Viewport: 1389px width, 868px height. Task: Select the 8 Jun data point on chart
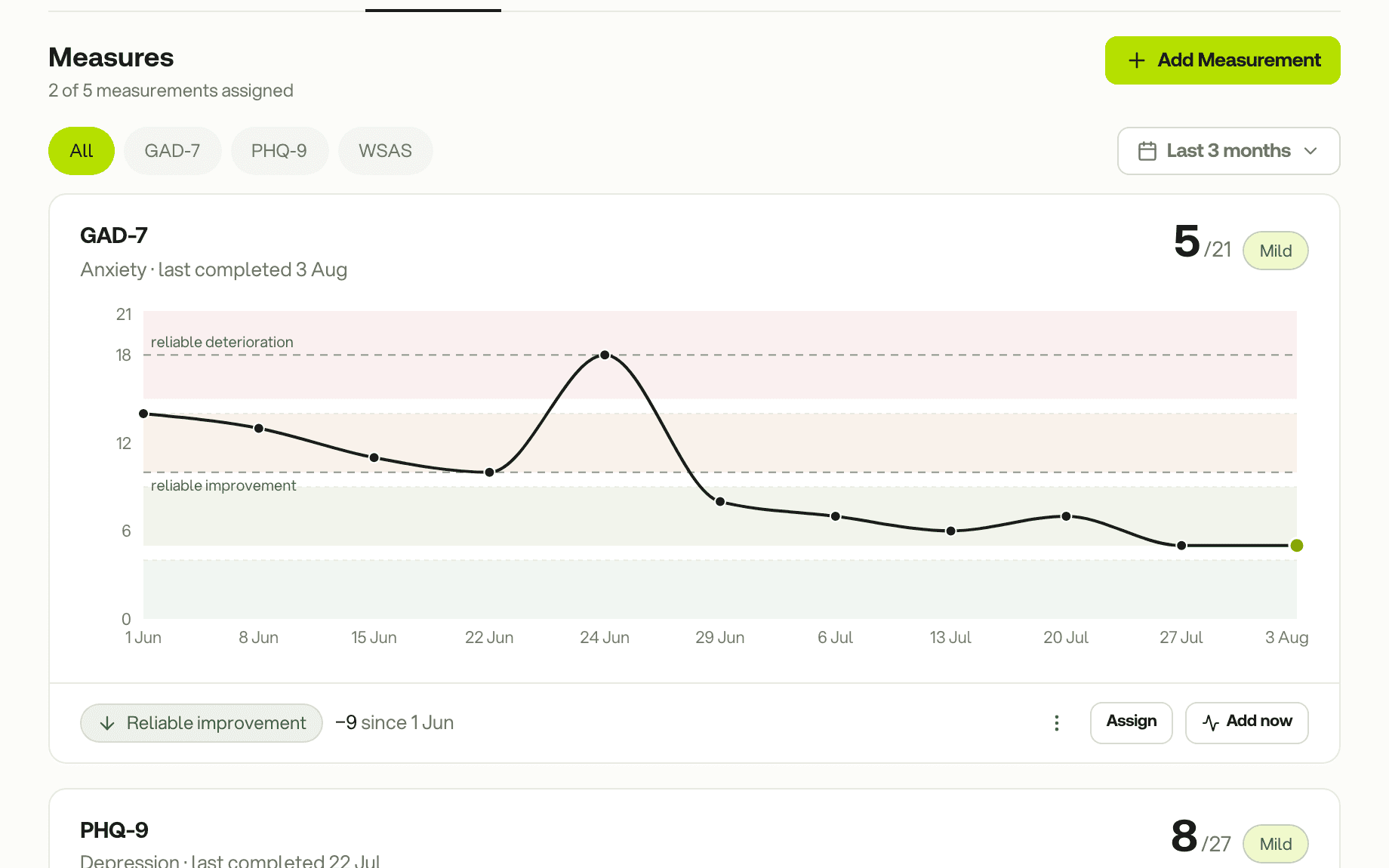click(259, 429)
